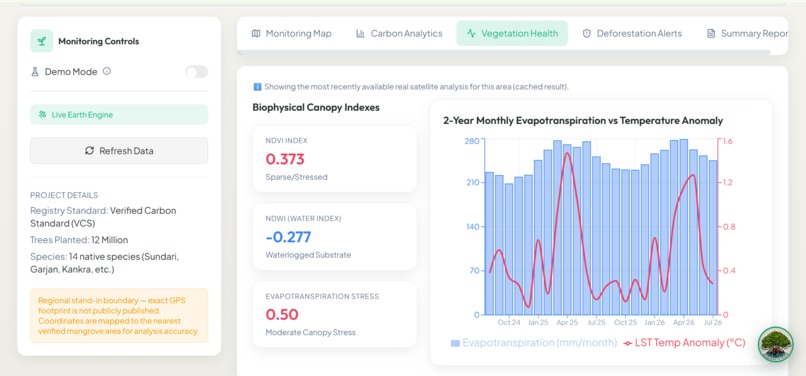Viewport: 806px width, 376px height.
Task: Open the Deforestation Alerts tab
Action: (x=632, y=33)
